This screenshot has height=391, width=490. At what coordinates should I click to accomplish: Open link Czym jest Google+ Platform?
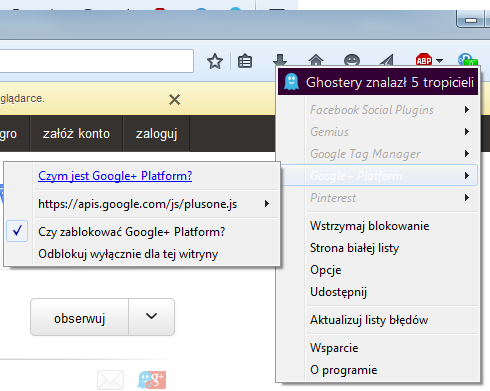(x=115, y=176)
